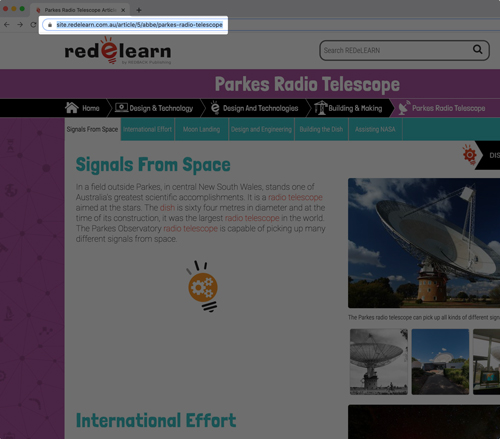Open the partially visible third thumbnail
Screen dimensions: 500x439
click(487, 362)
